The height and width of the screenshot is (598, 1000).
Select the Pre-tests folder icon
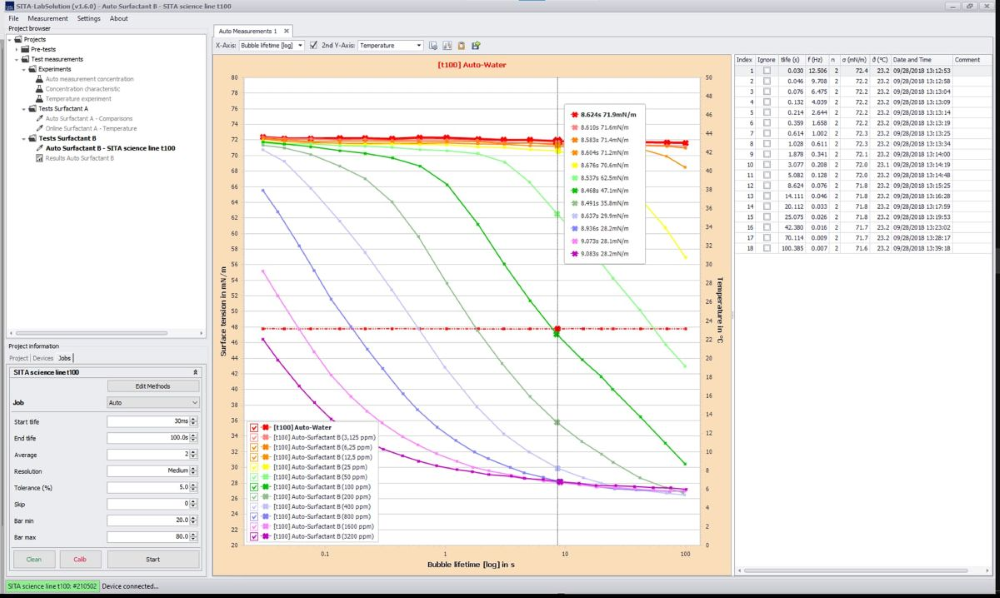coord(25,48)
